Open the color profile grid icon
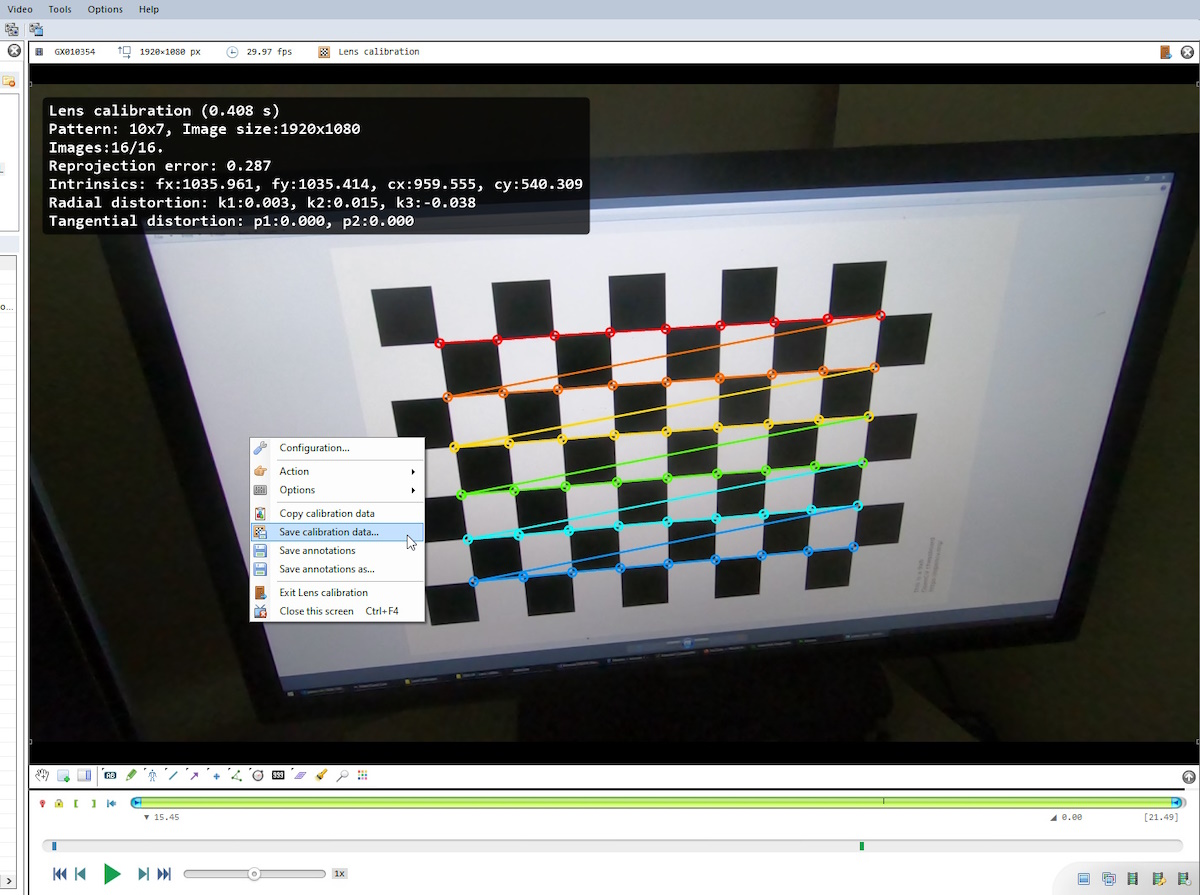The width and height of the screenshot is (1200, 895). 363,775
